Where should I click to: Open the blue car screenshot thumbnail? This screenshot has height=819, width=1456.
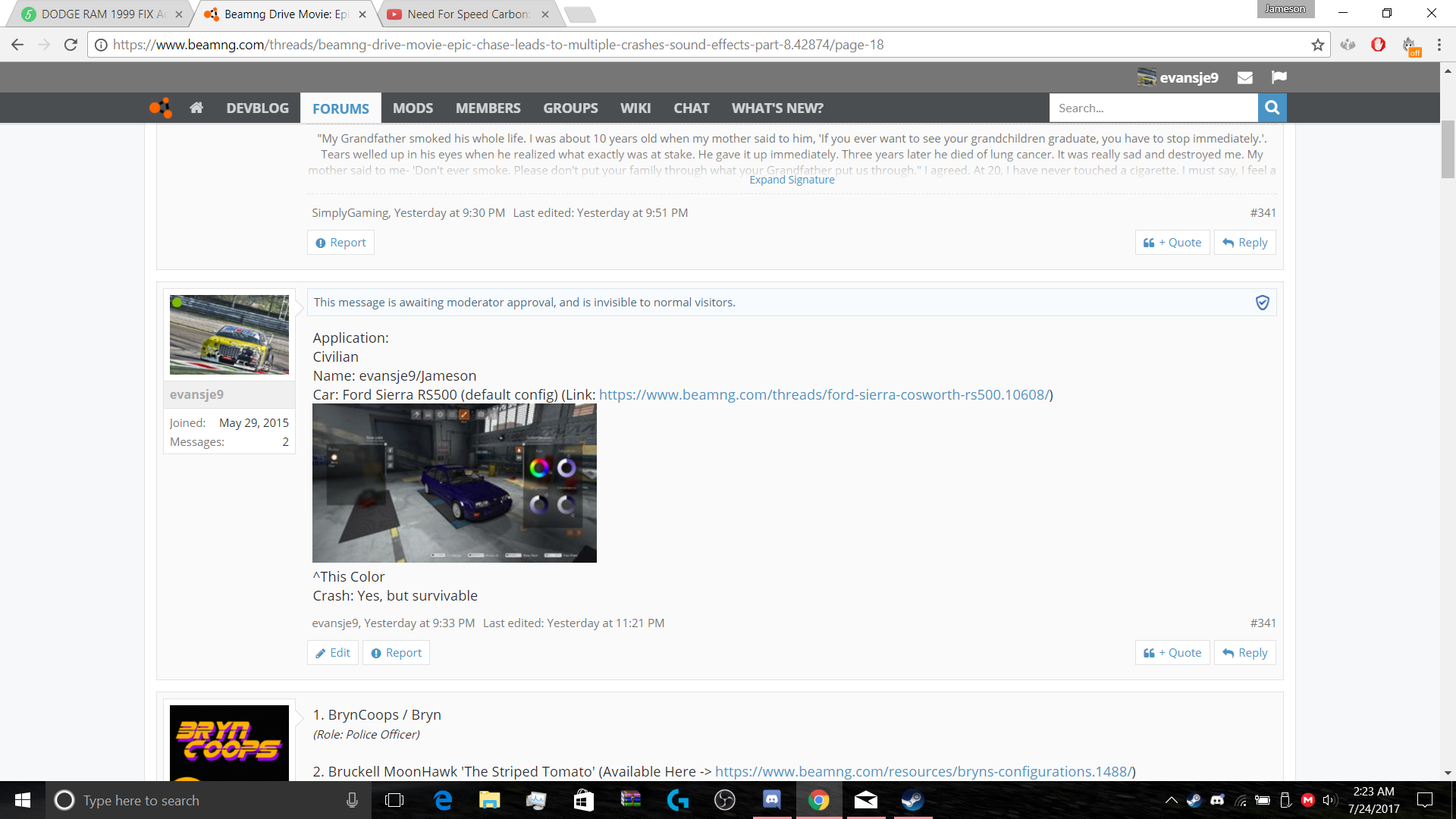point(454,483)
